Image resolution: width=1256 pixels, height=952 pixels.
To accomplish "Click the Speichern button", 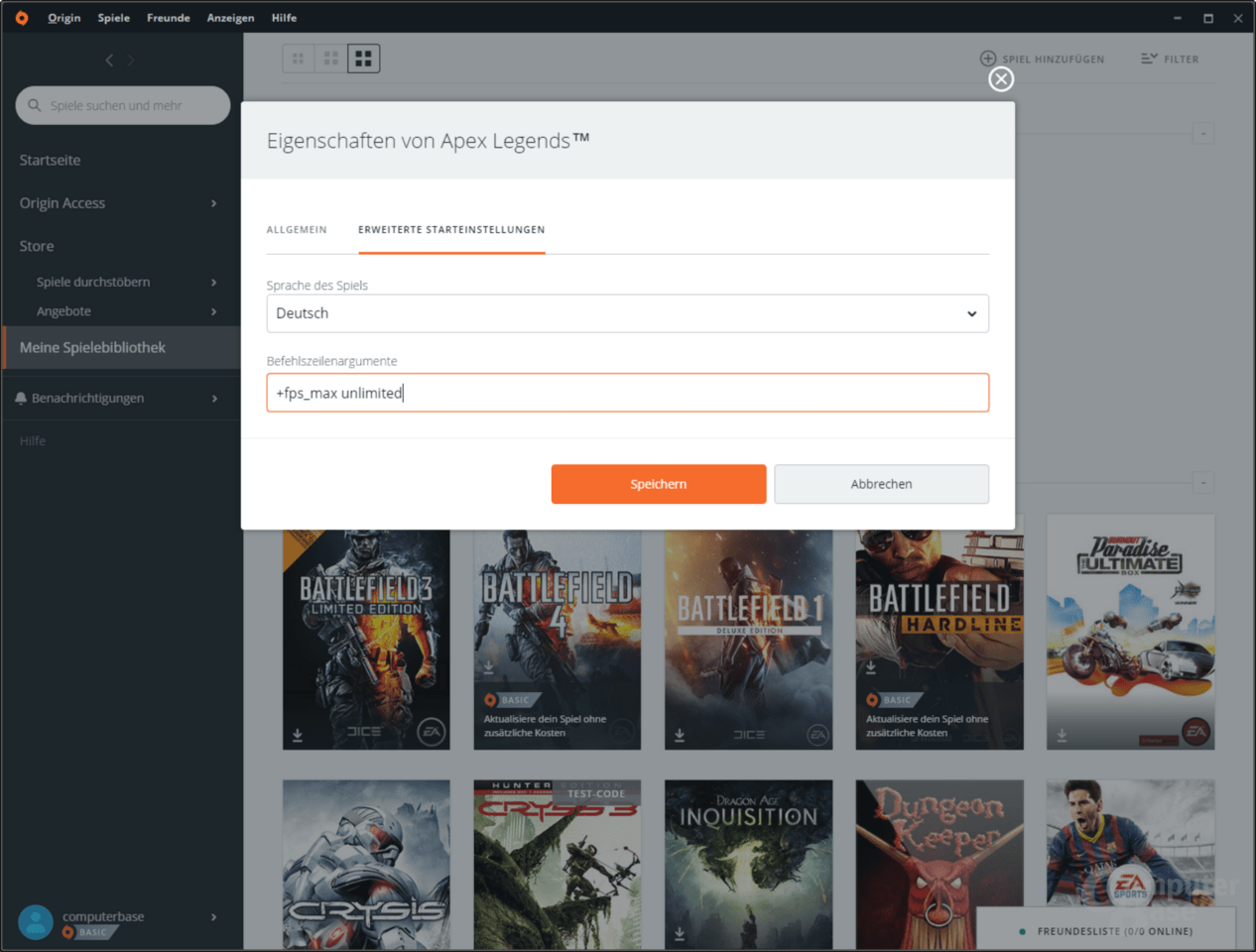I will pos(658,484).
